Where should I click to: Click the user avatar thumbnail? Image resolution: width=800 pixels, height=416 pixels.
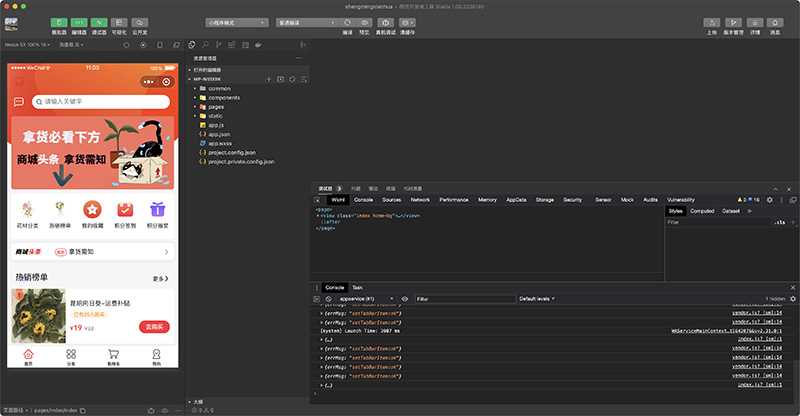coord(11,24)
